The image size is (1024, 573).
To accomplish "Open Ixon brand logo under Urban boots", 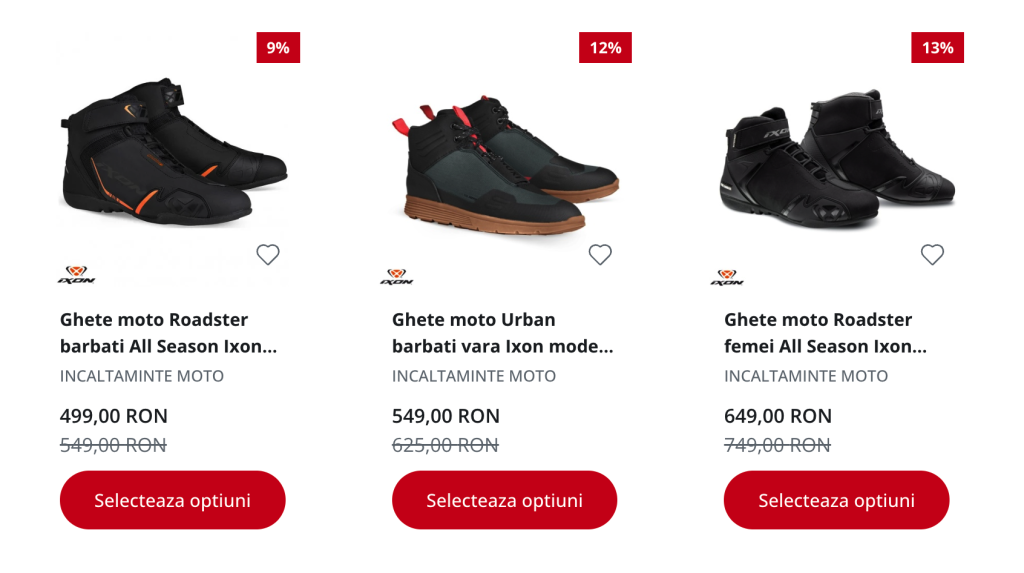I will point(397,276).
